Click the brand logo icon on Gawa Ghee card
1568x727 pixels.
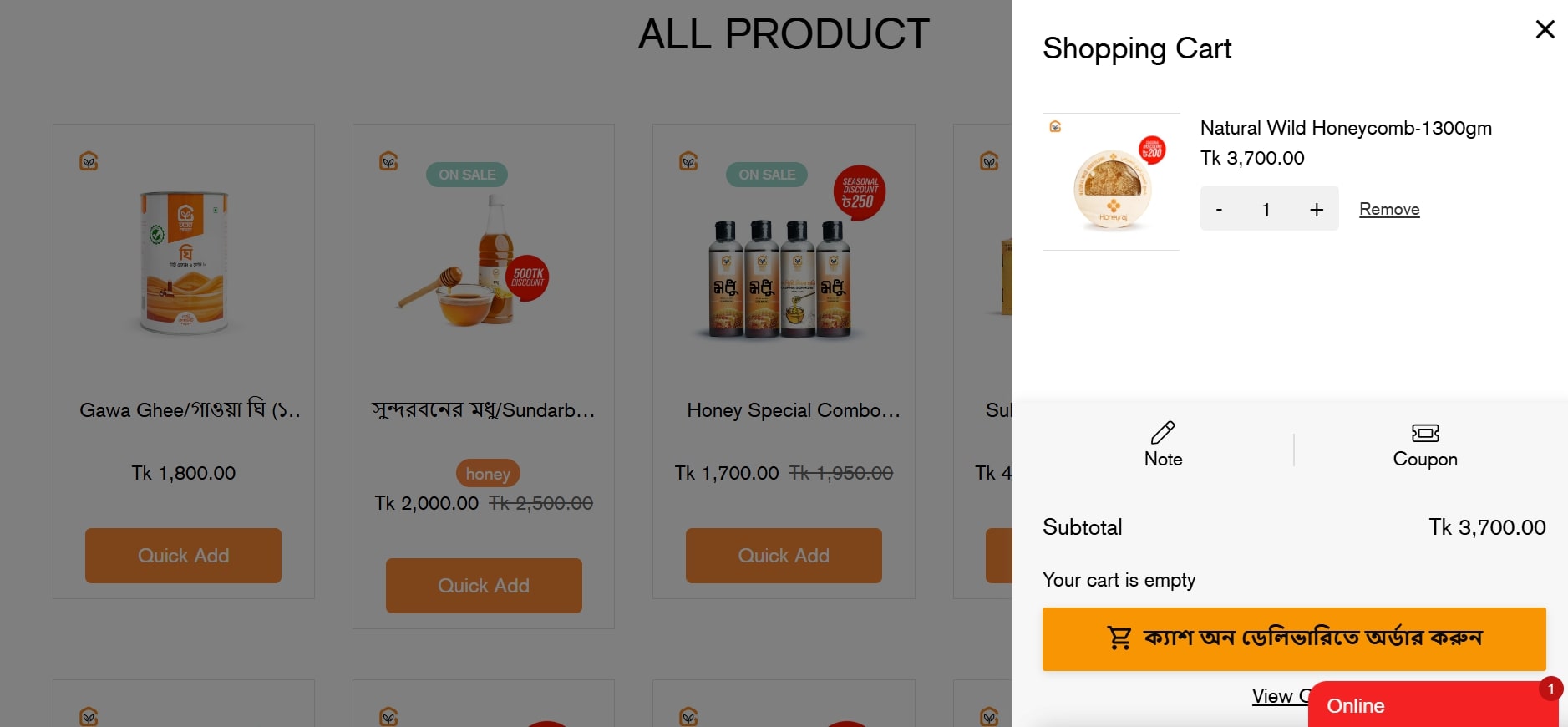[89, 160]
